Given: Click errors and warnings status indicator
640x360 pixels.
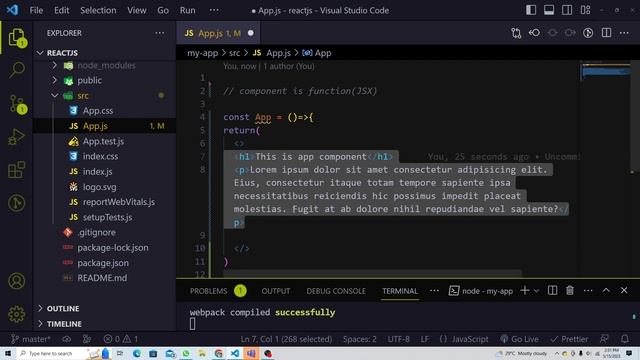Looking at the screenshot, I should point(121,339).
